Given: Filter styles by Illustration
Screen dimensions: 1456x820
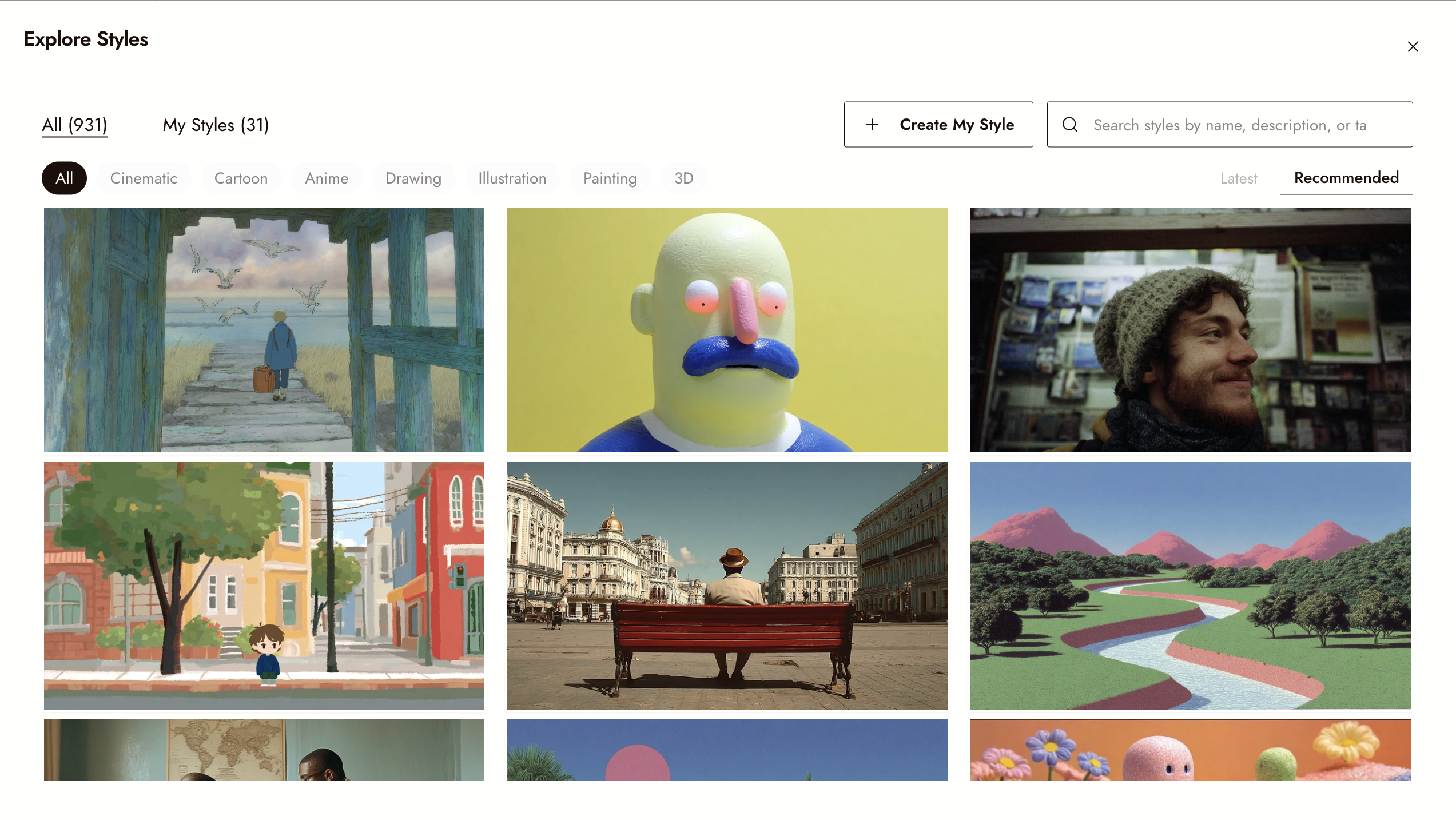Looking at the screenshot, I should click(512, 178).
